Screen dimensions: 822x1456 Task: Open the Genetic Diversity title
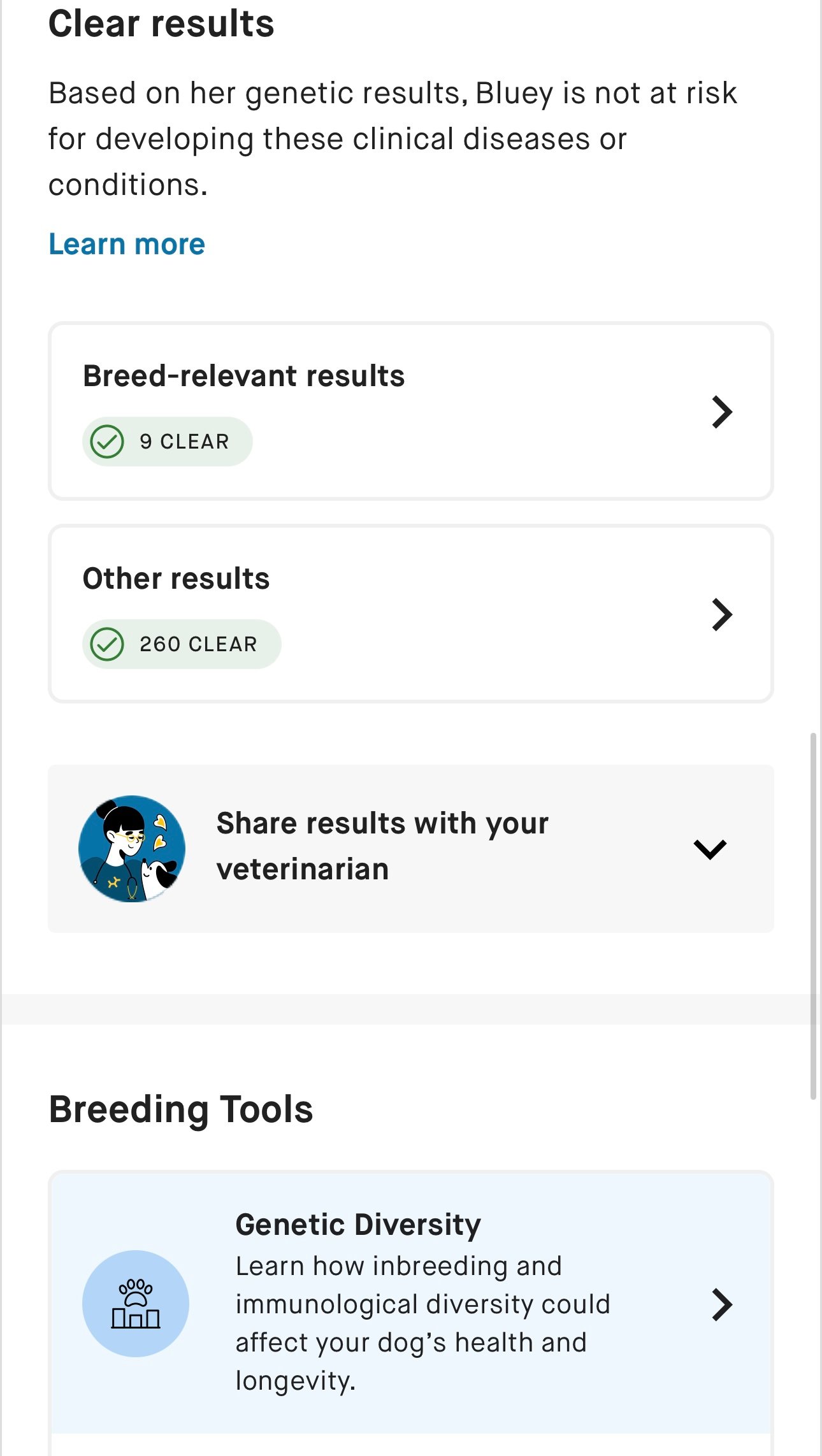click(x=358, y=1225)
